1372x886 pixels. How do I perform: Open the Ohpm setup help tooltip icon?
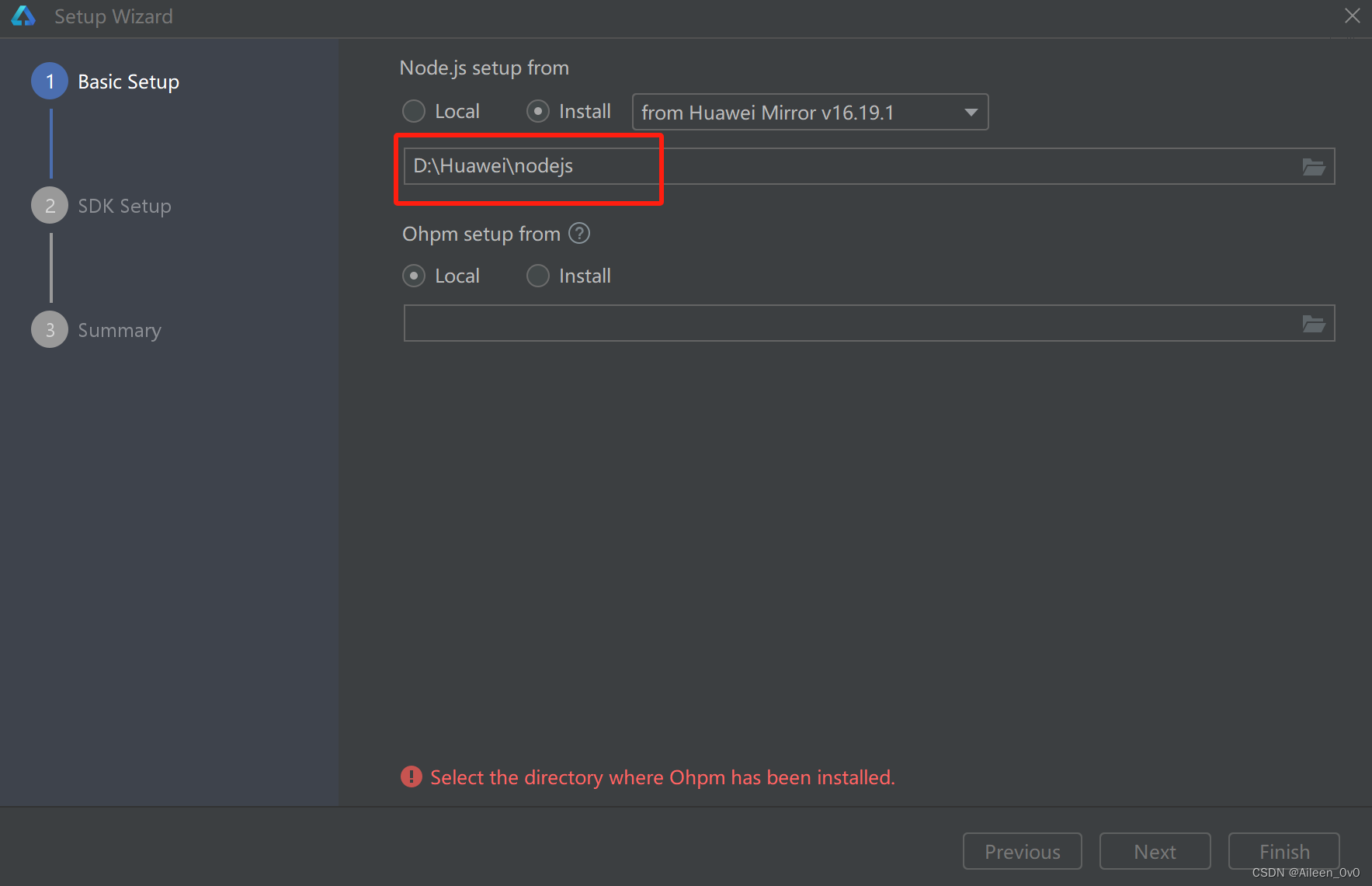coord(579,233)
